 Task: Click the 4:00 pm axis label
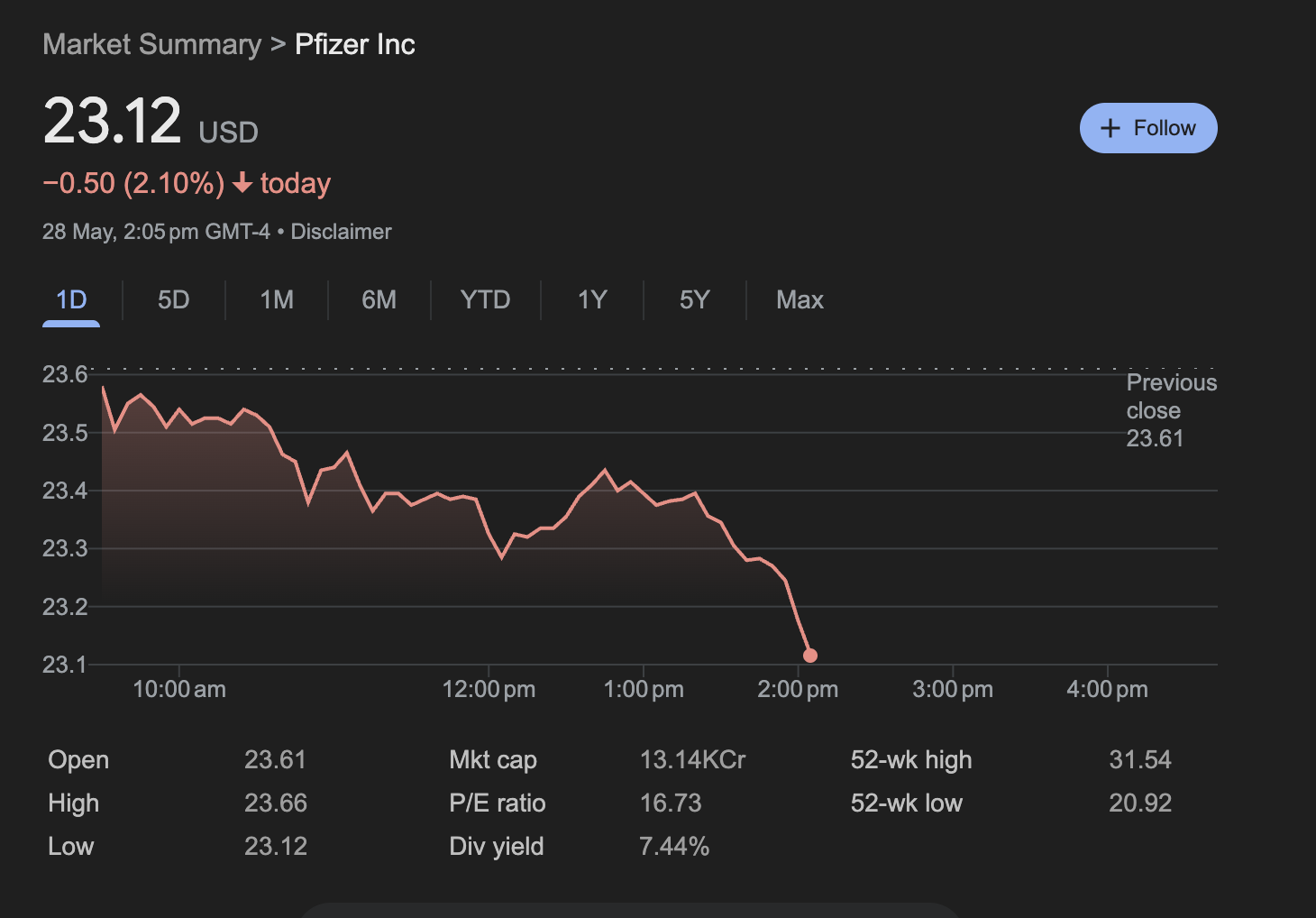click(x=1107, y=689)
